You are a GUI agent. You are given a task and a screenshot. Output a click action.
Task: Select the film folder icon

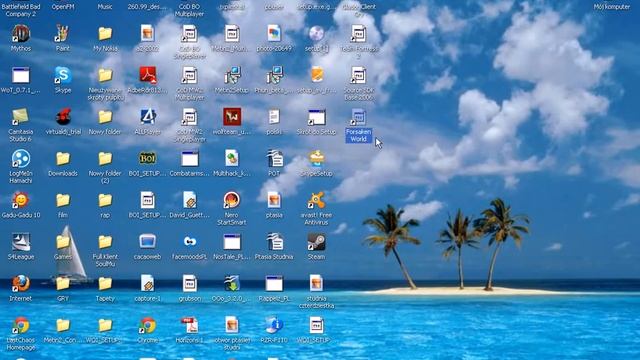[62, 200]
